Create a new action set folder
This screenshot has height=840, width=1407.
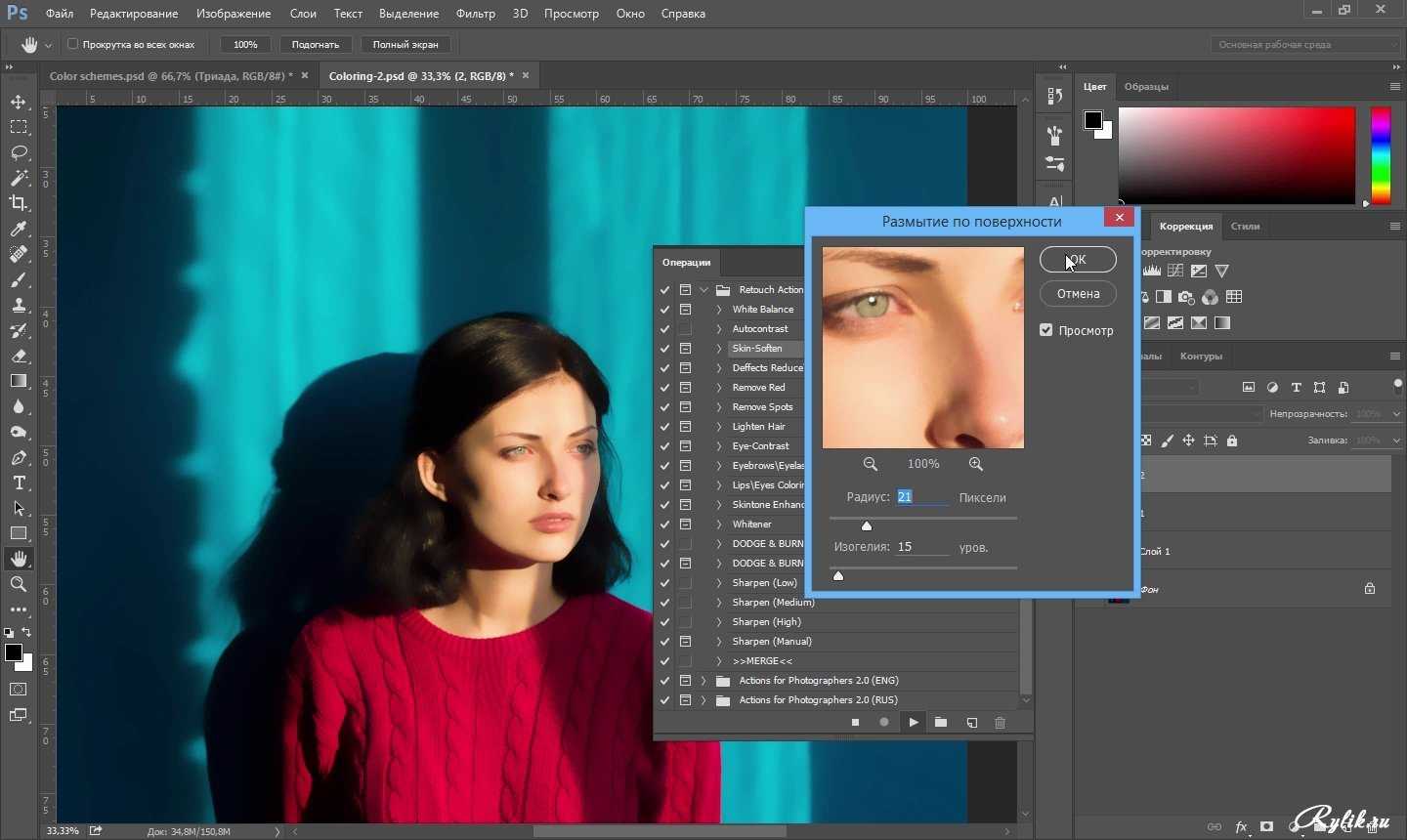941,723
